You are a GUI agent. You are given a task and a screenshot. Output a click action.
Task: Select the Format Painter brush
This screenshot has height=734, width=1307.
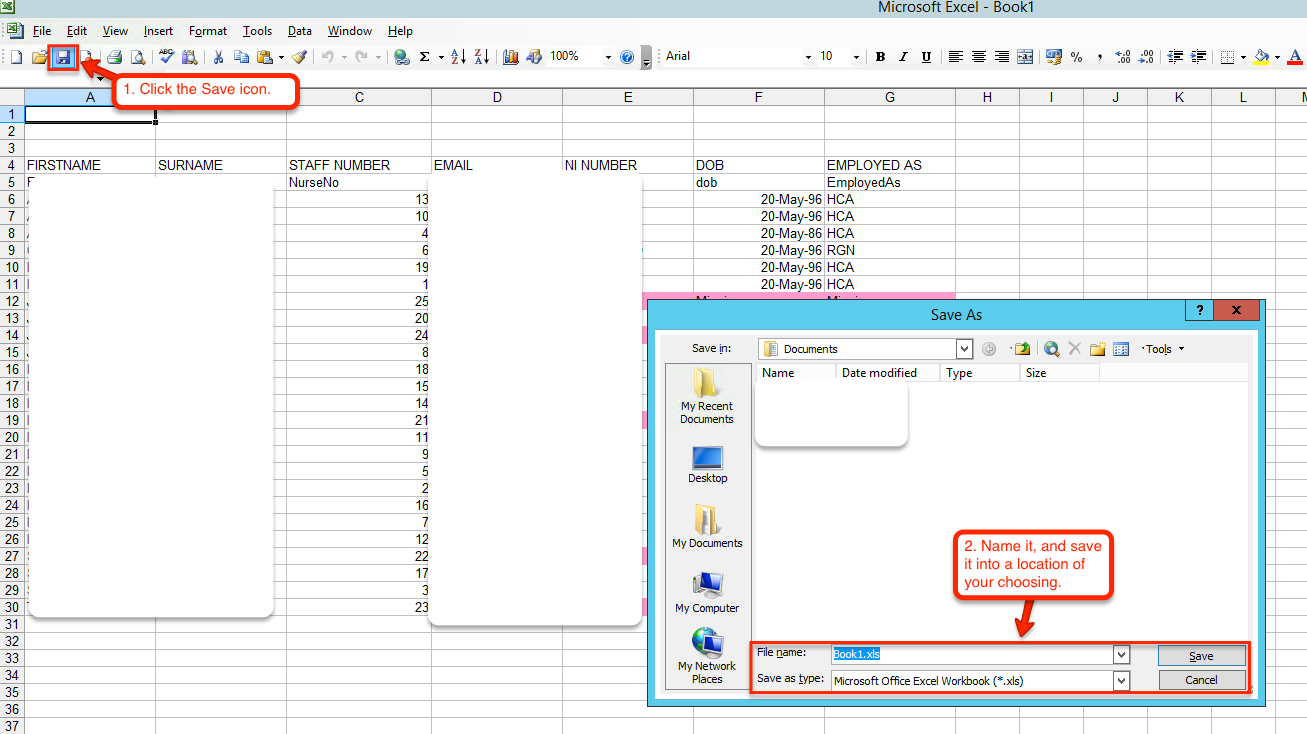click(298, 57)
